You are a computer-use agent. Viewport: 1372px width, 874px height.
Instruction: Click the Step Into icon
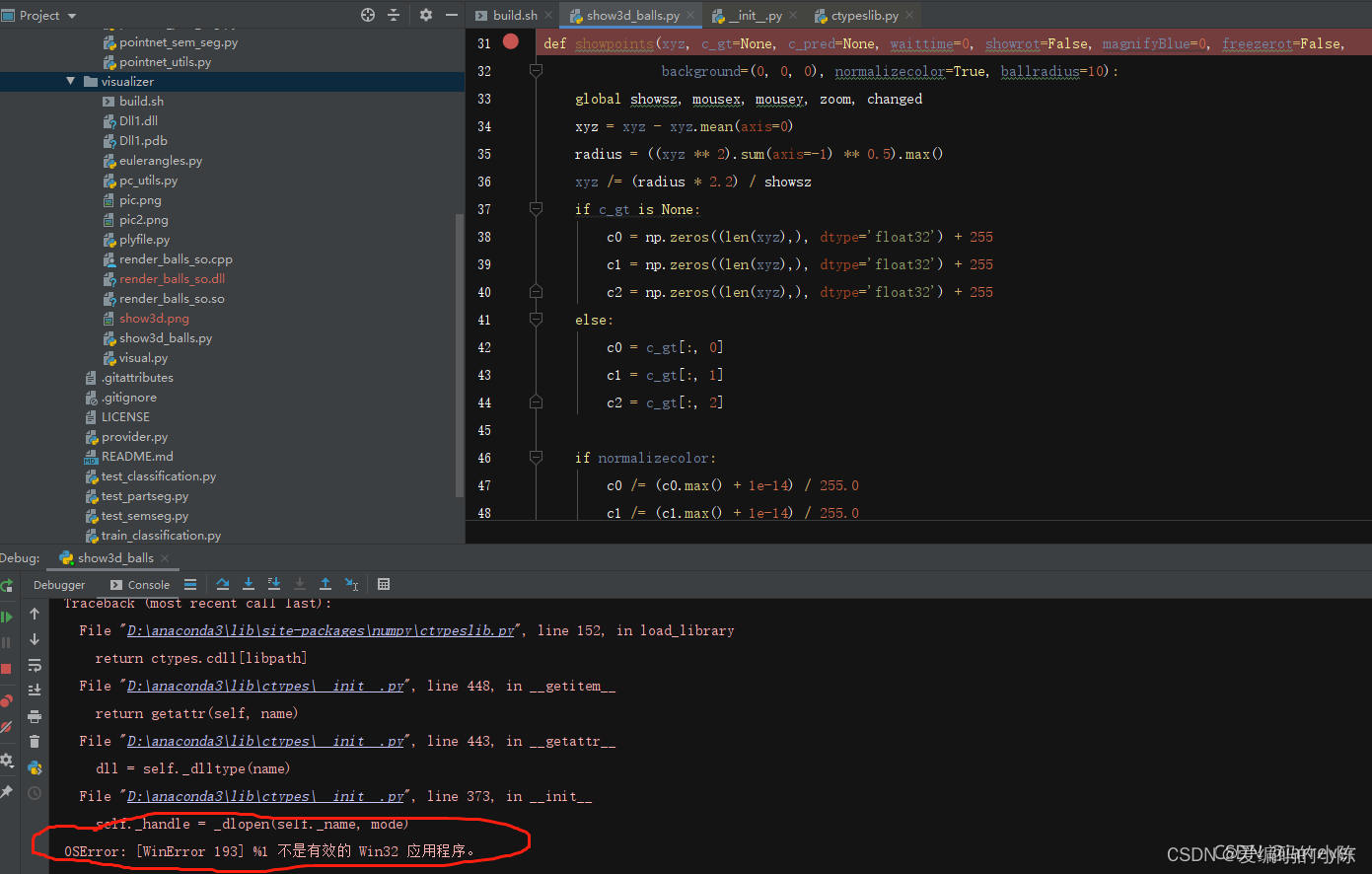(x=249, y=584)
